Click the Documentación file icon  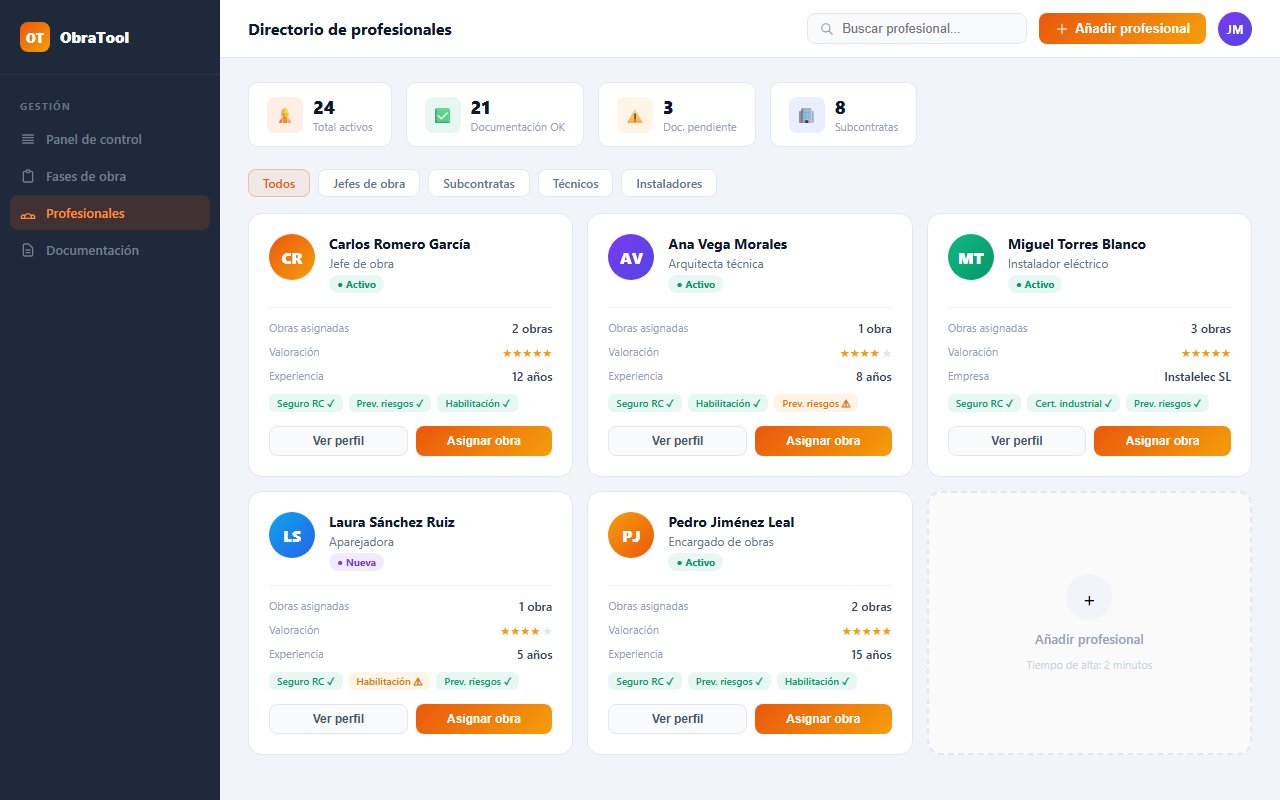pos(28,250)
